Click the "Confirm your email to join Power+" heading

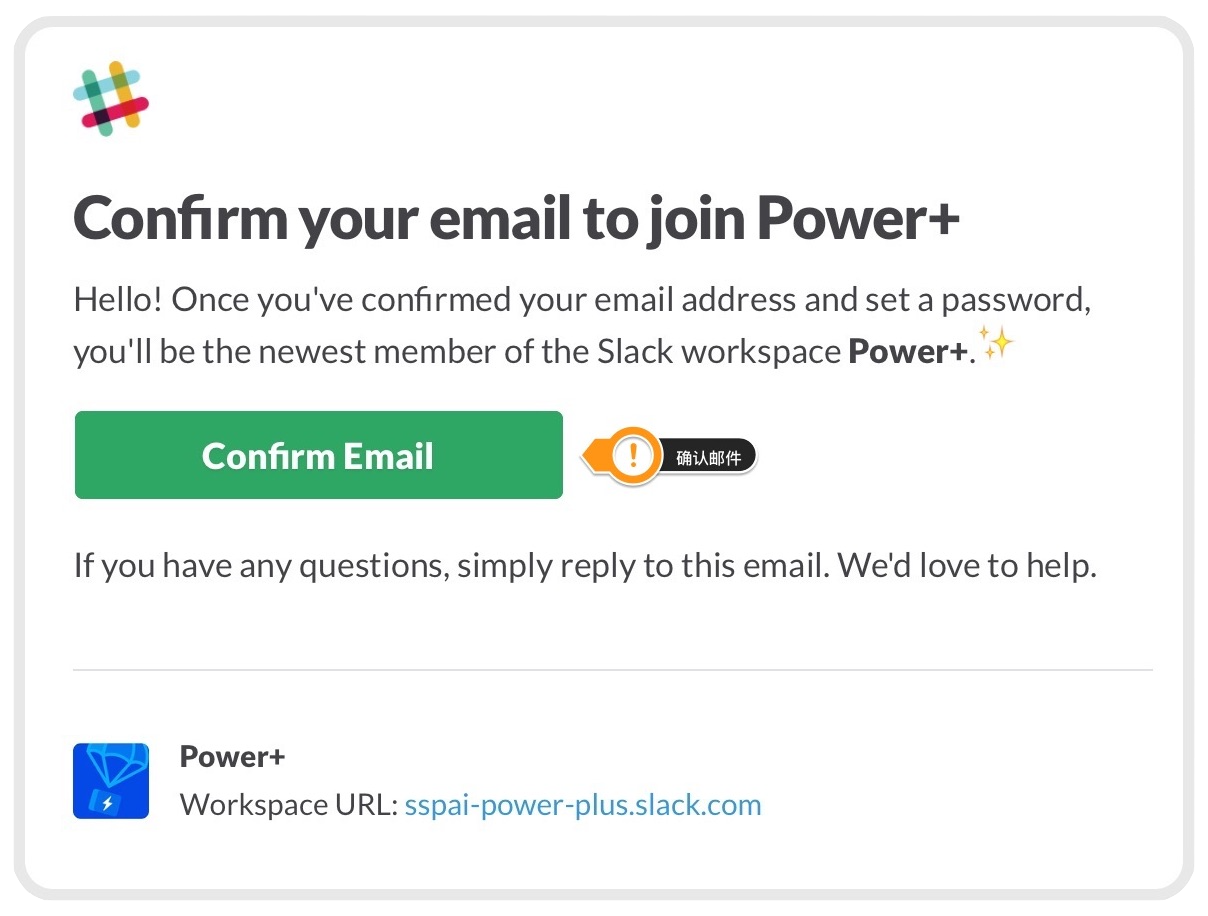[516, 217]
